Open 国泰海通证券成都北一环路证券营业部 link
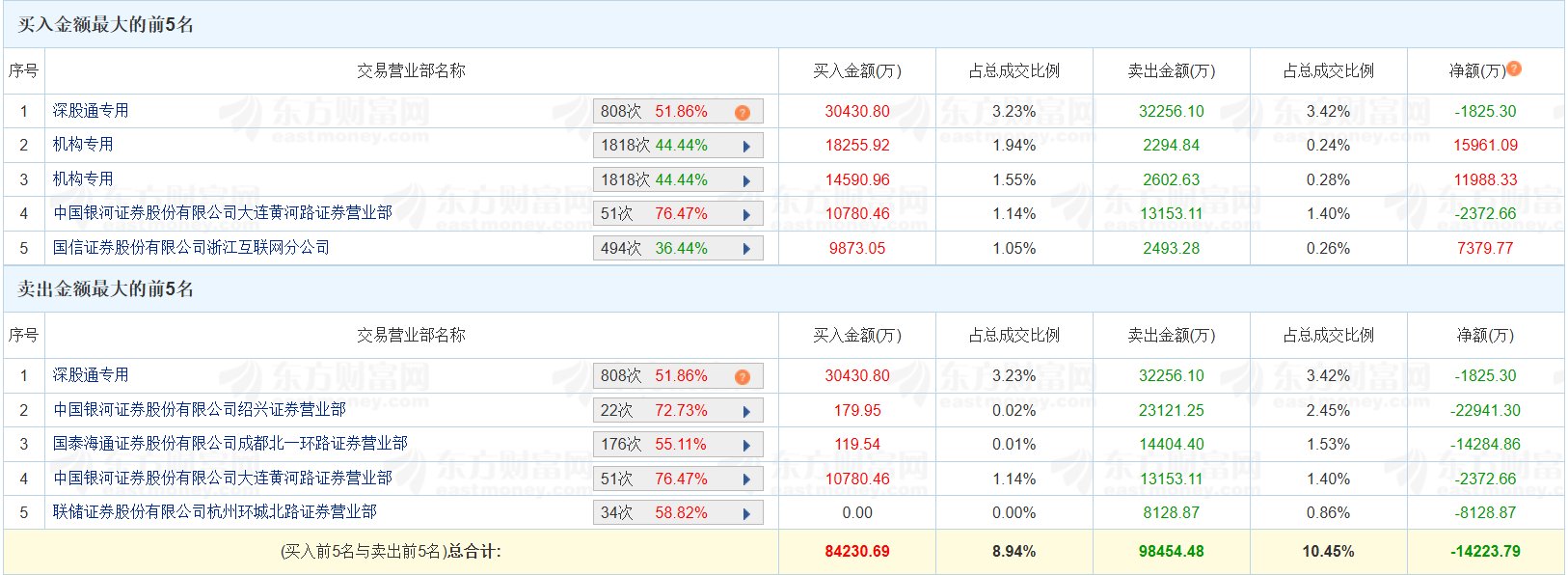Screen dimensions: 1568x575 pos(230,444)
